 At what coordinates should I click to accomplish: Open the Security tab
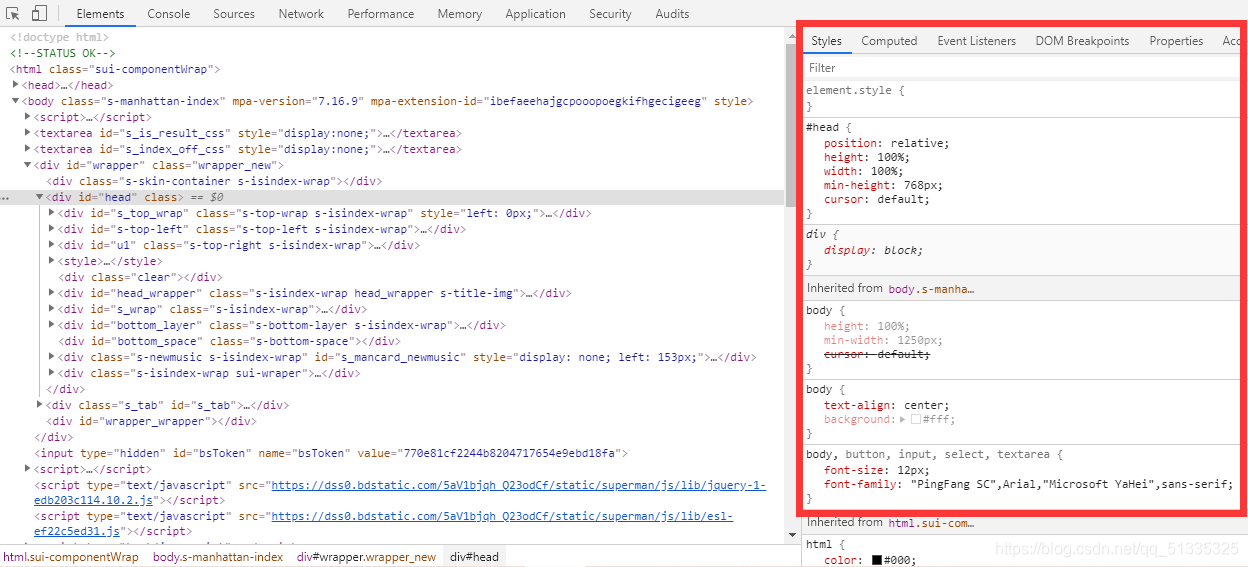(x=610, y=14)
